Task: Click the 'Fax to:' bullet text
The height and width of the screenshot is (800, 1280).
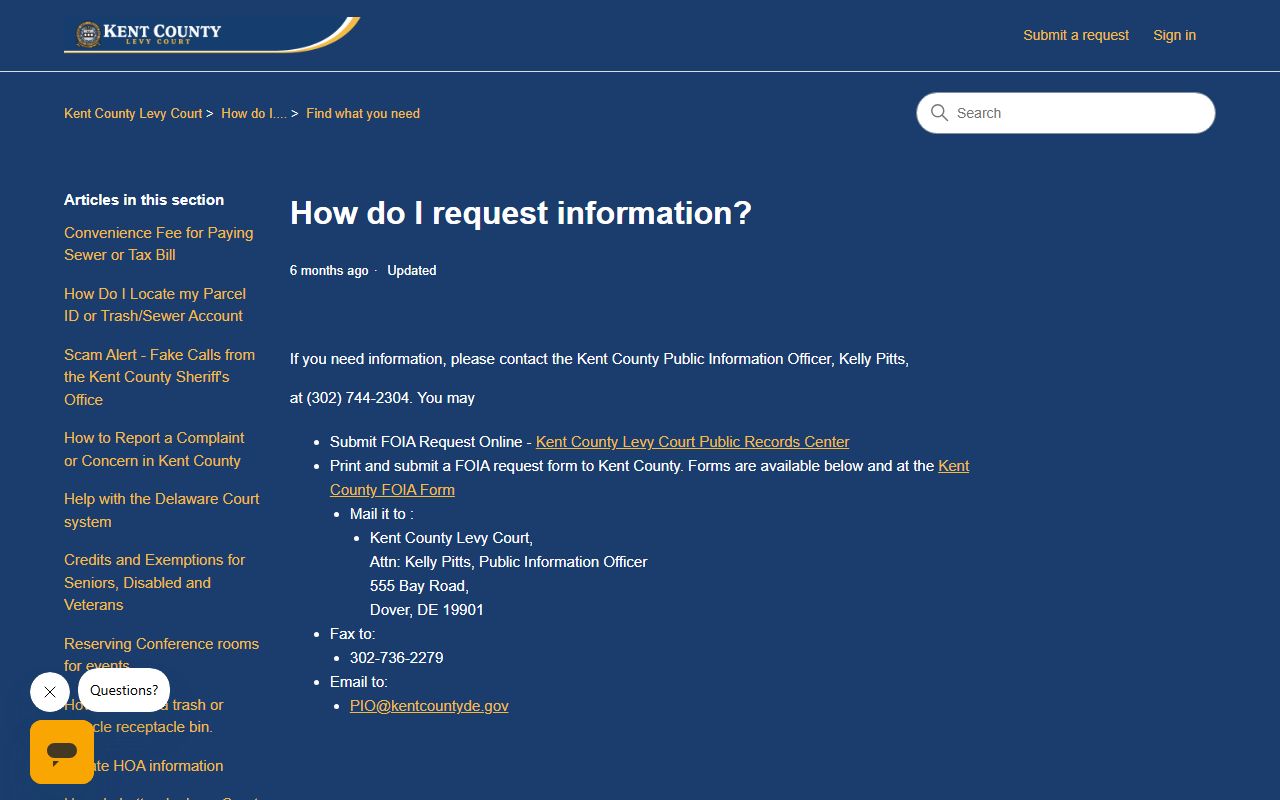Action: click(353, 634)
